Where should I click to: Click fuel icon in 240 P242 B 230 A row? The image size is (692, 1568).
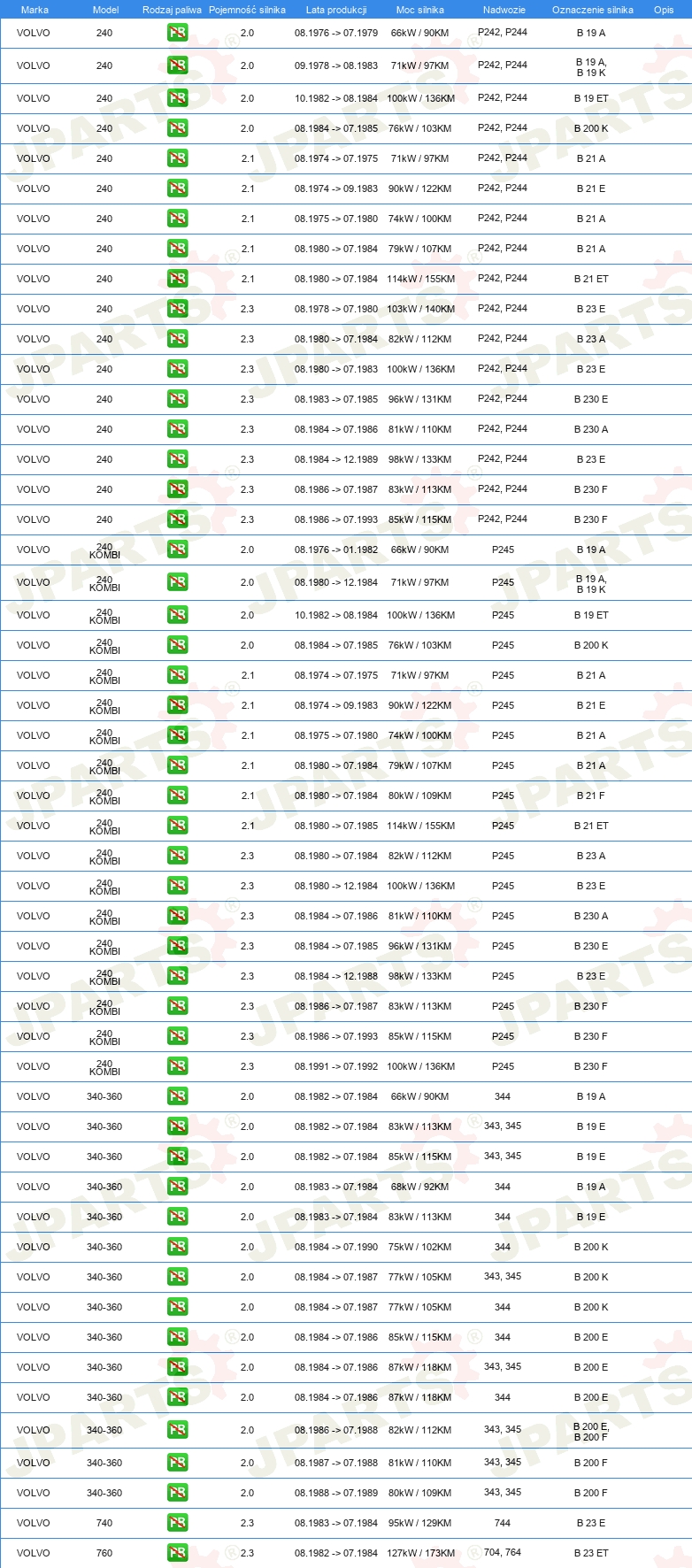pos(178,429)
